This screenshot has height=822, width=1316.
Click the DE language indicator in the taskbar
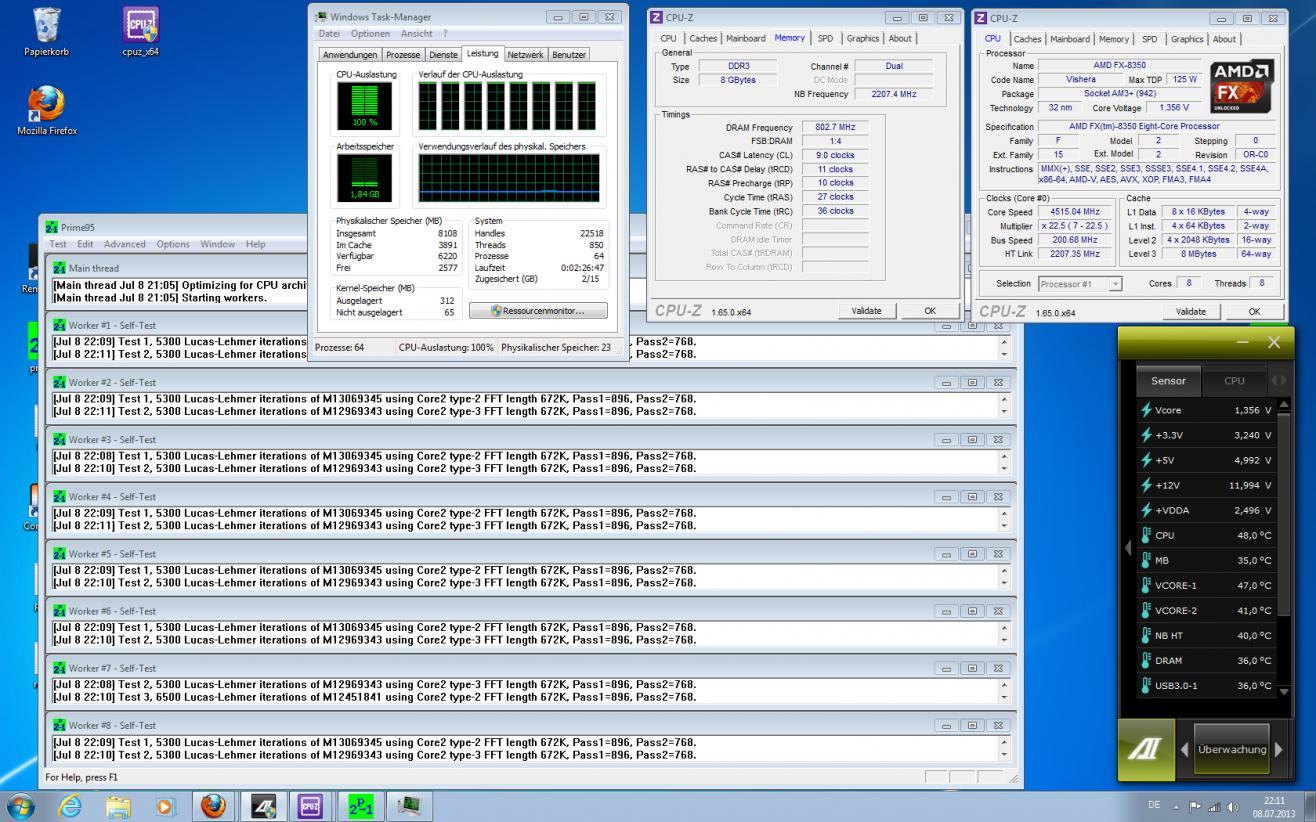click(x=1155, y=806)
